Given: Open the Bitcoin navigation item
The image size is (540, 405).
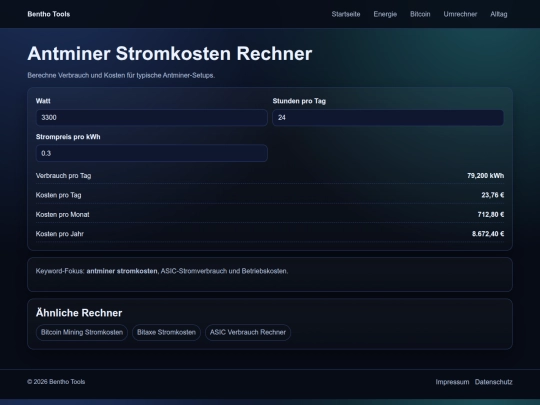Looking at the screenshot, I should pos(420,14).
